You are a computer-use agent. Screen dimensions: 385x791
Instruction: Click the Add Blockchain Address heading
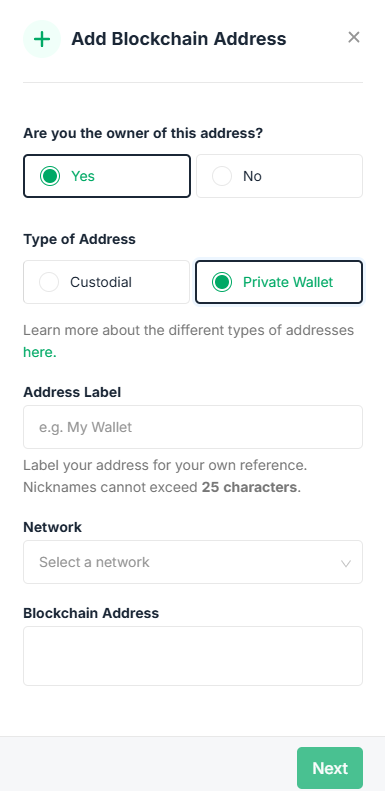(179, 39)
